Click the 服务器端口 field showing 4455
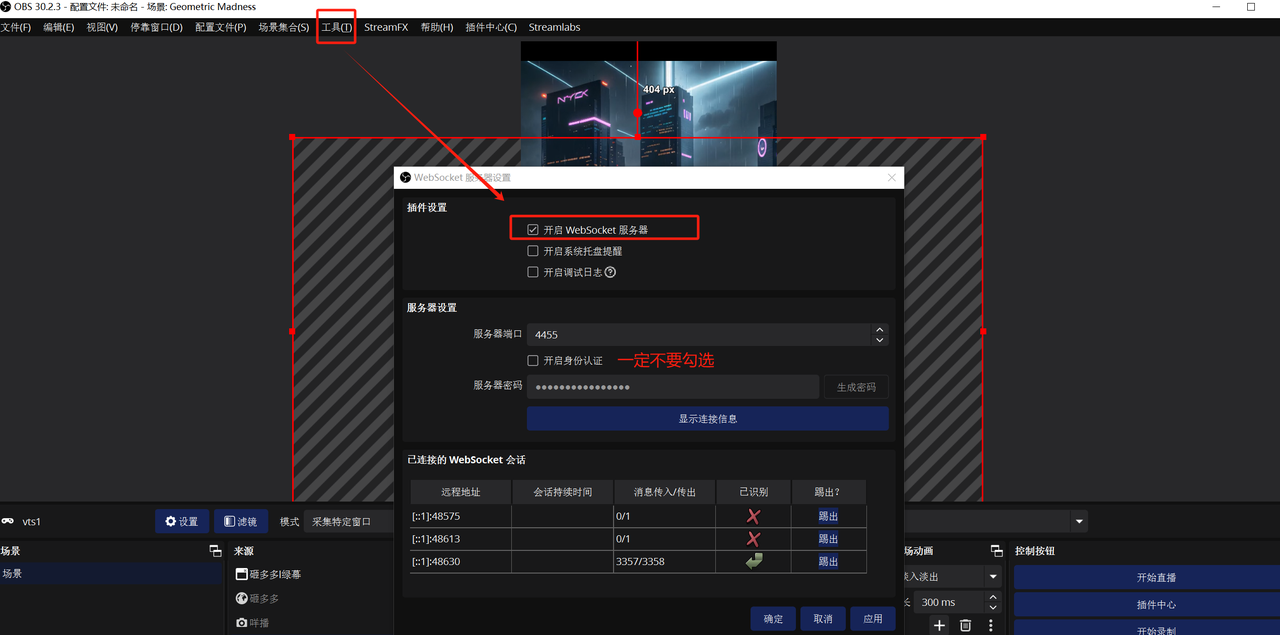1280x635 pixels. click(x=699, y=335)
